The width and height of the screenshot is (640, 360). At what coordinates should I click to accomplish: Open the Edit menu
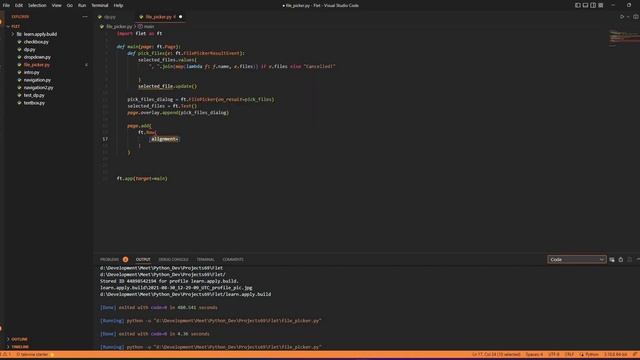click(19, 5)
